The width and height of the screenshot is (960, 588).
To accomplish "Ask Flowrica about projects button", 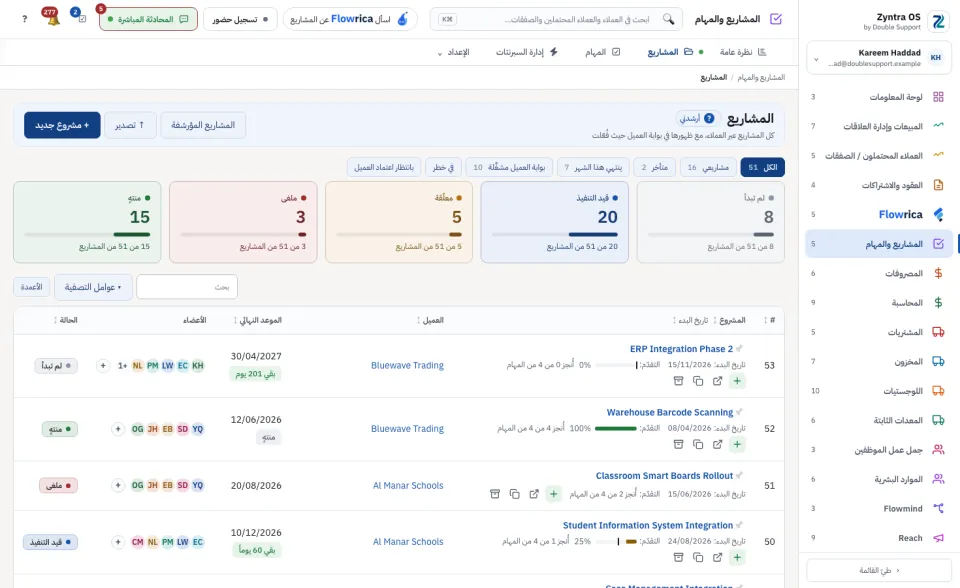I will (x=350, y=19).
